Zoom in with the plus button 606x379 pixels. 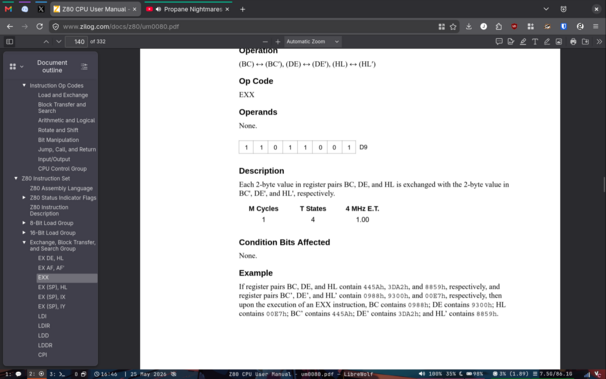[x=277, y=41]
